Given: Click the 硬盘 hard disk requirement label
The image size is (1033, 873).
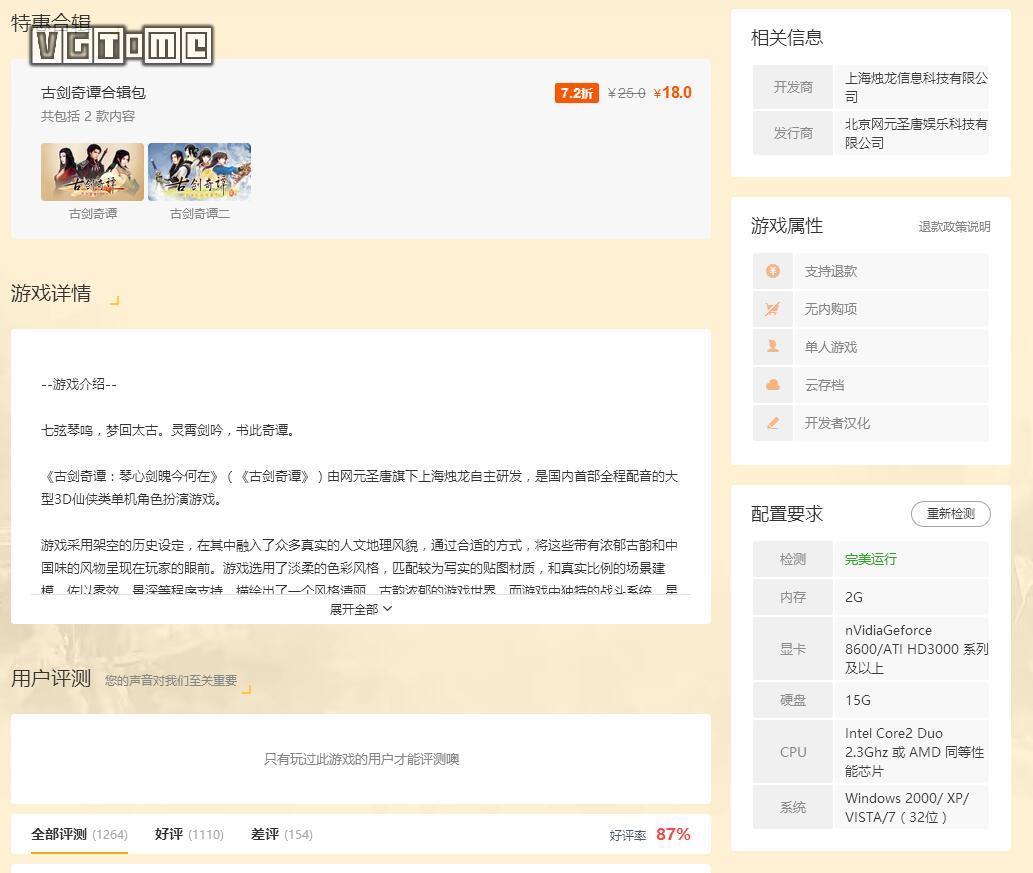Looking at the screenshot, I should [x=792, y=700].
